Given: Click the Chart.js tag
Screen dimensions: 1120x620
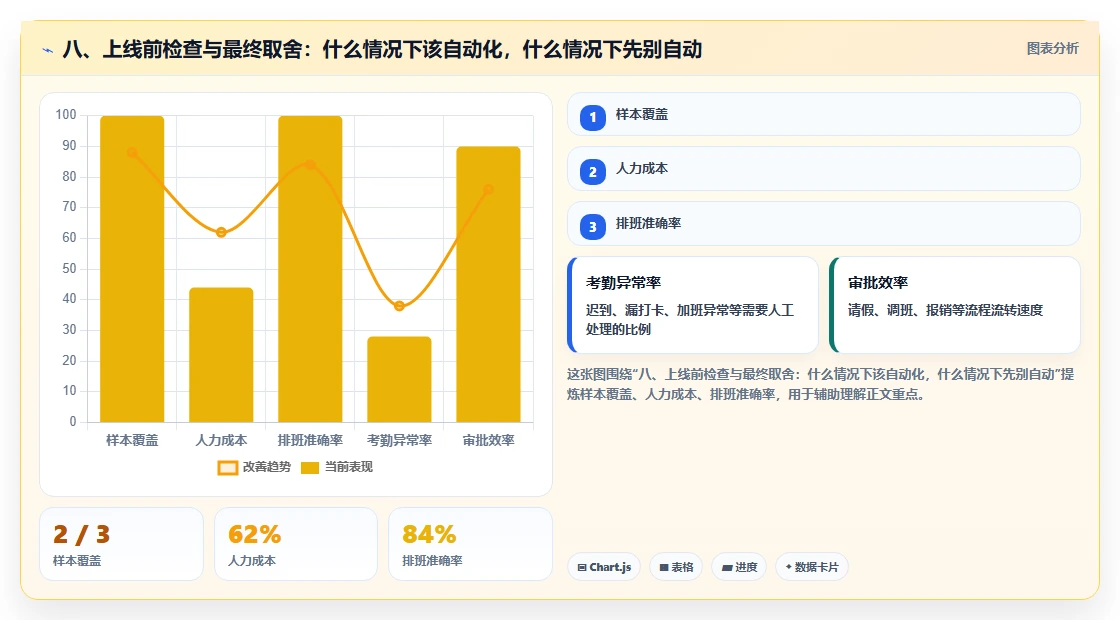Looking at the screenshot, I should [x=604, y=567].
